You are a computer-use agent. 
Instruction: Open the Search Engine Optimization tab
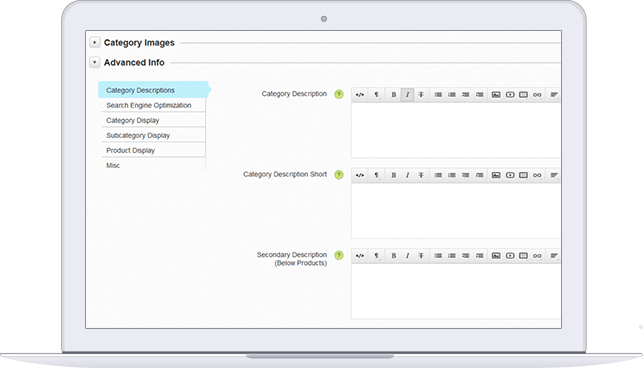coord(153,105)
